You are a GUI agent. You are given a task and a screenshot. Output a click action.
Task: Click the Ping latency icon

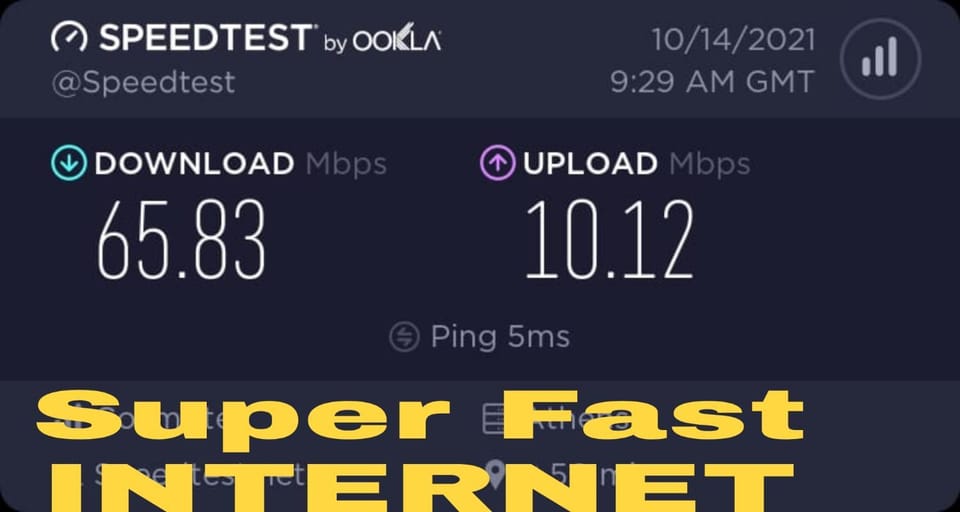(405, 336)
